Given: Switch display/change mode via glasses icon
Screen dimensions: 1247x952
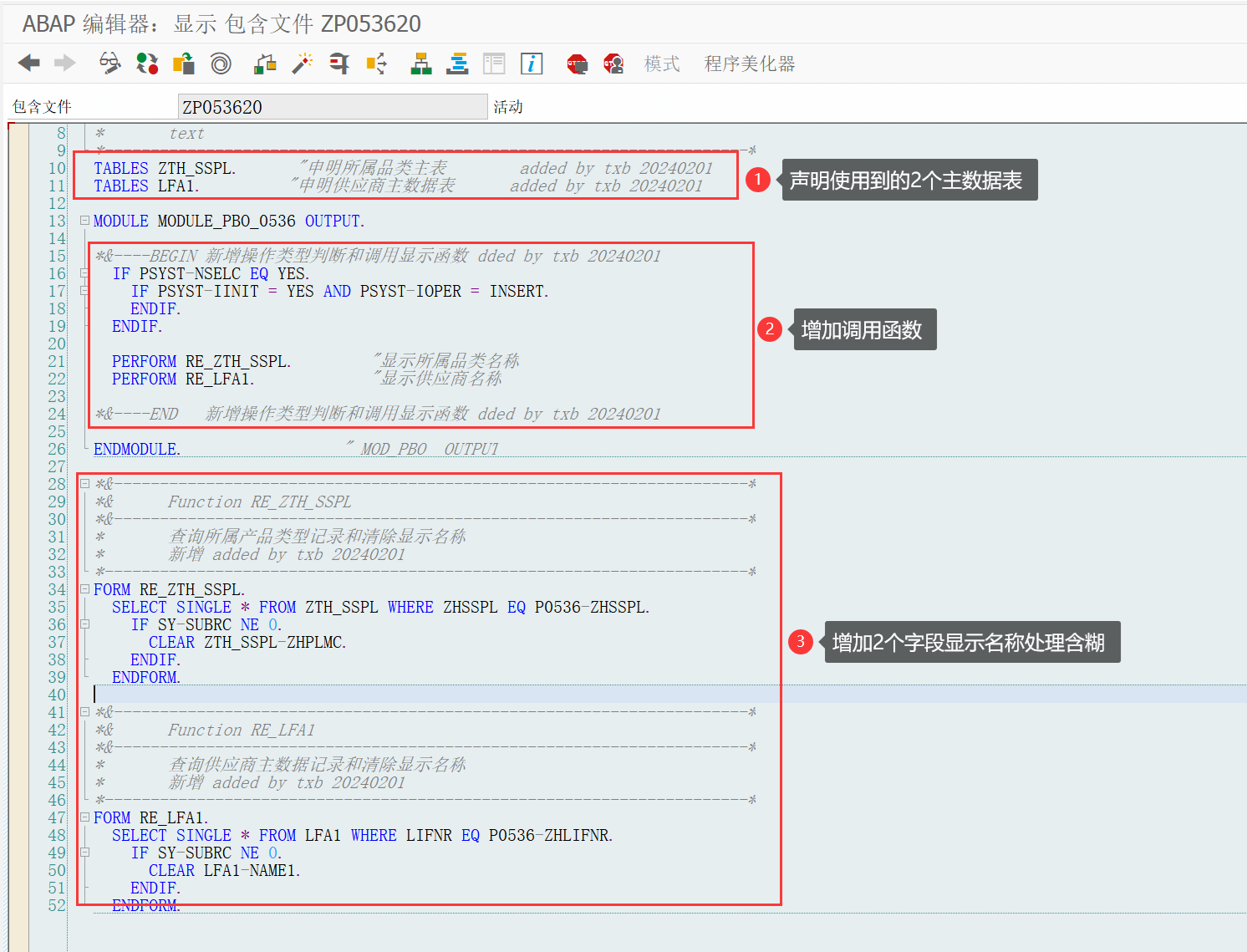Looking at the screenshot, I should (109, 63).
